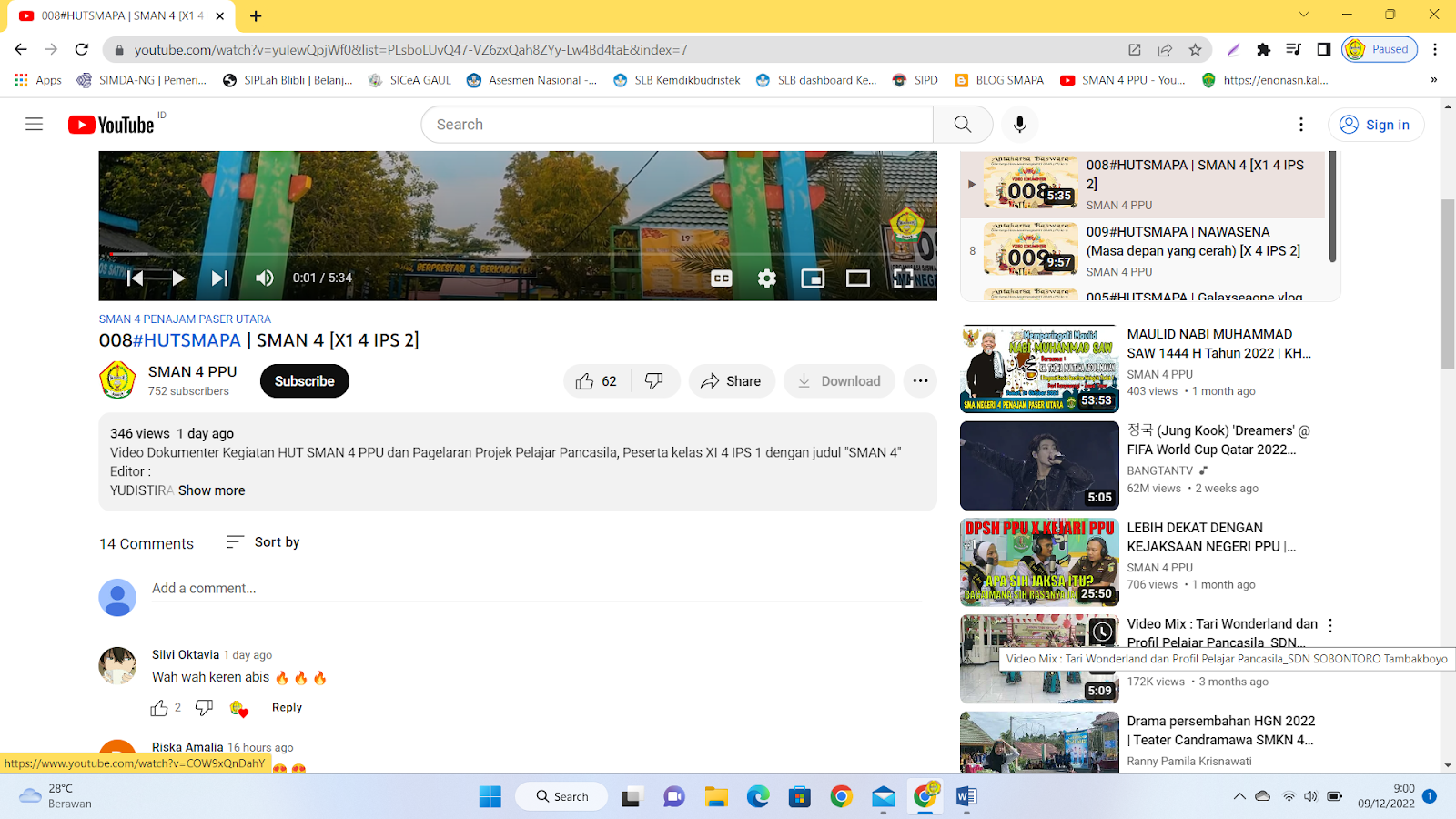Screen dimensions: 1456x819
Task: Switch to miniplayer mode
Action: pos(813,278)
